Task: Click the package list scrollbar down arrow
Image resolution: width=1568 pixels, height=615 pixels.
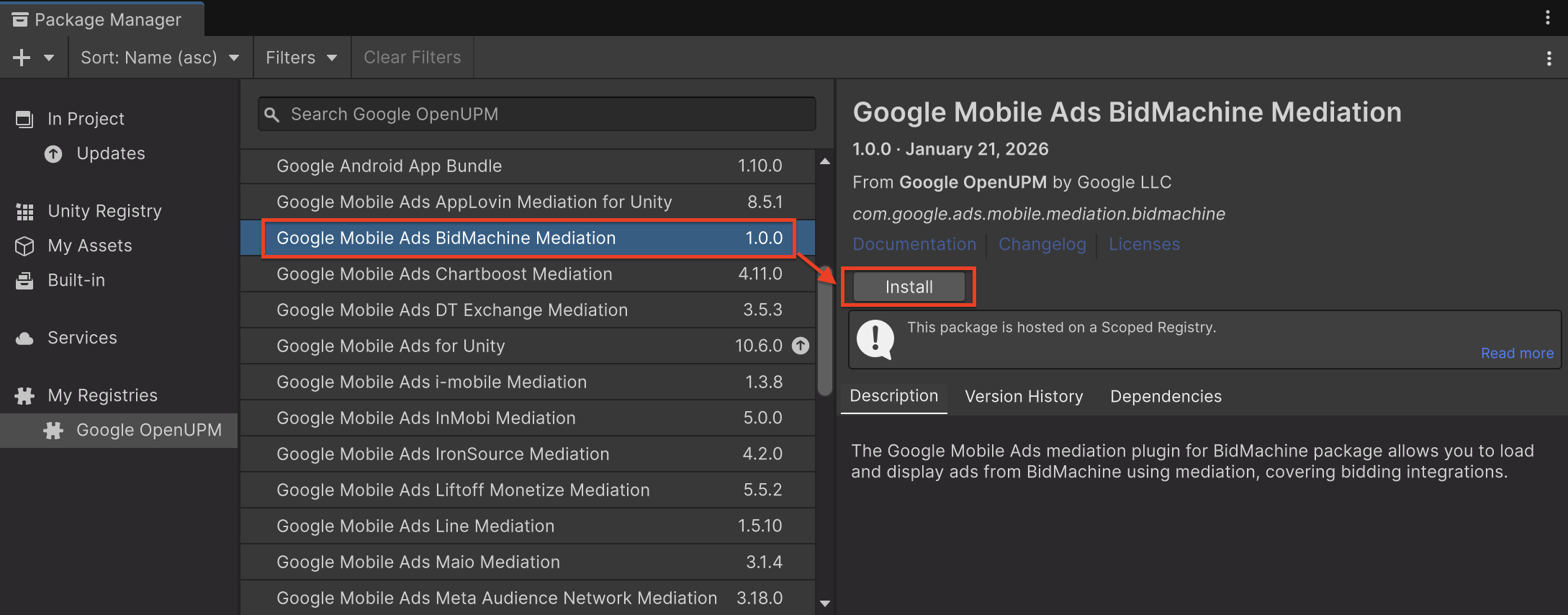Action: coord(825,603)
